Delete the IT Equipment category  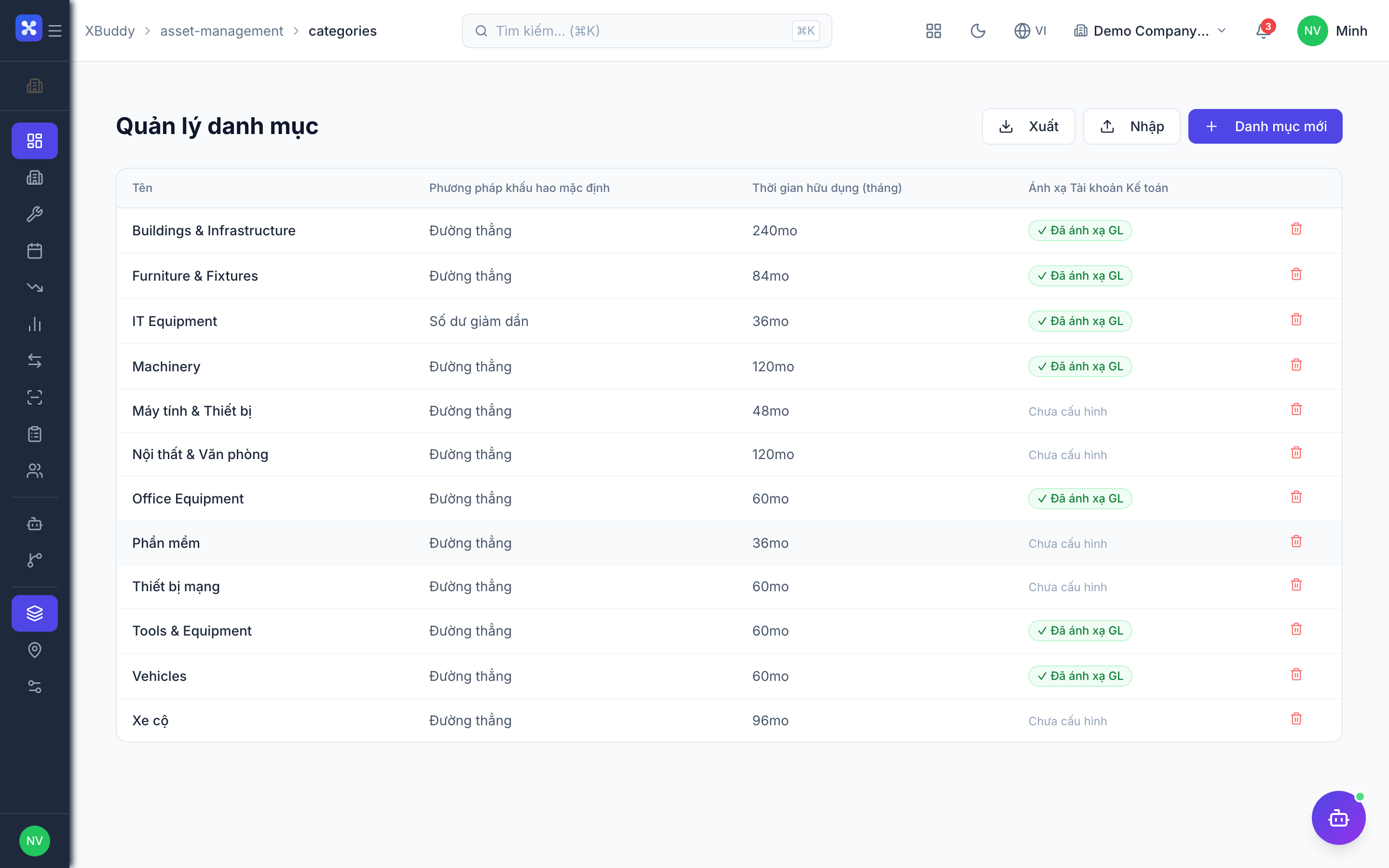click(1296, 320)
